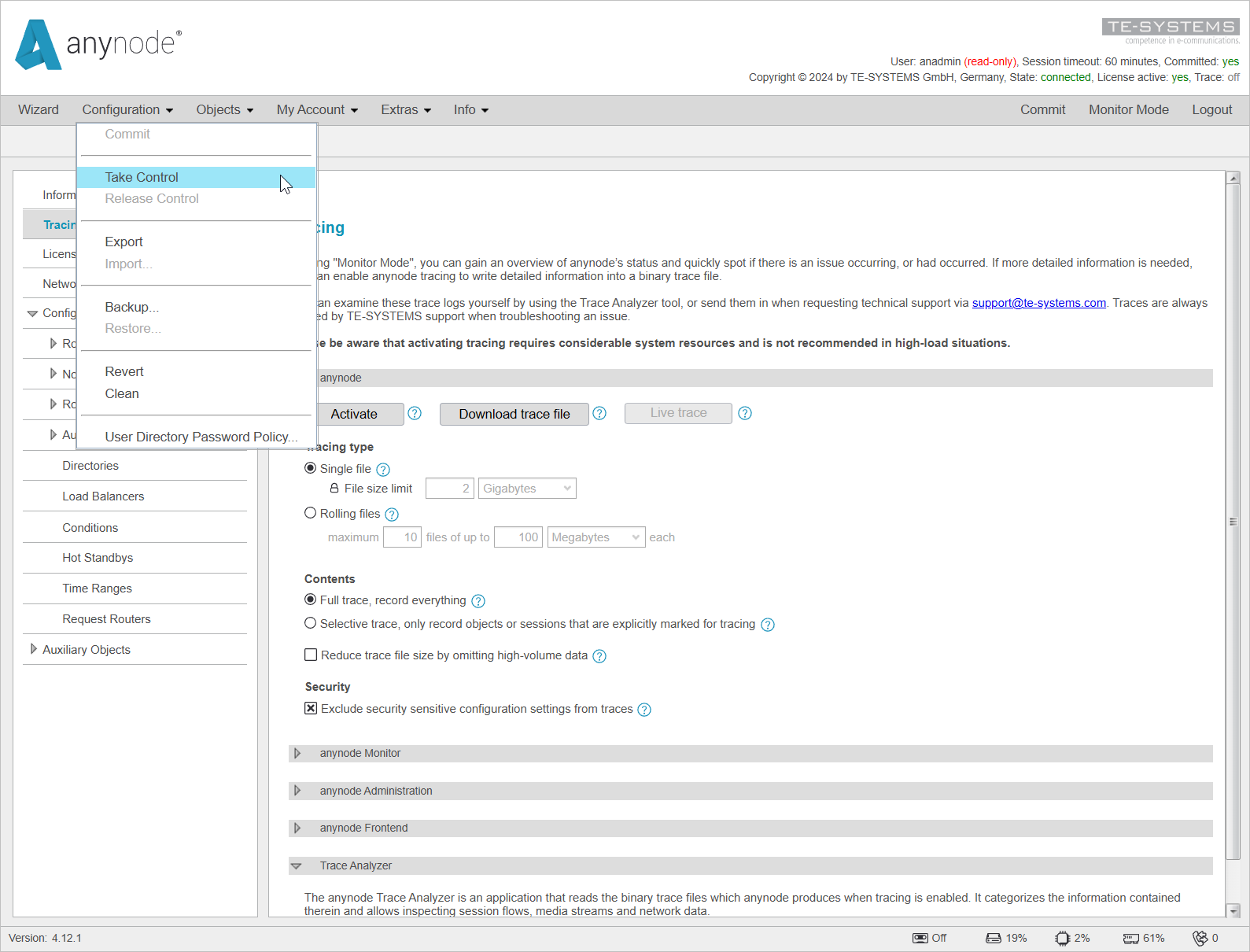
Task: Click the Live trace button
Action: click(x=678, y=413)
